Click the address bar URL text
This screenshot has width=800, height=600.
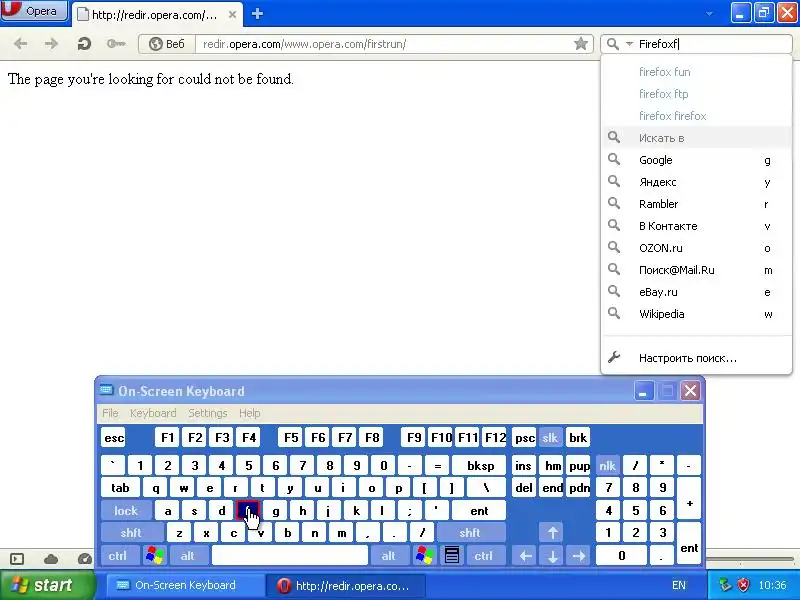(x=305, y=44)
